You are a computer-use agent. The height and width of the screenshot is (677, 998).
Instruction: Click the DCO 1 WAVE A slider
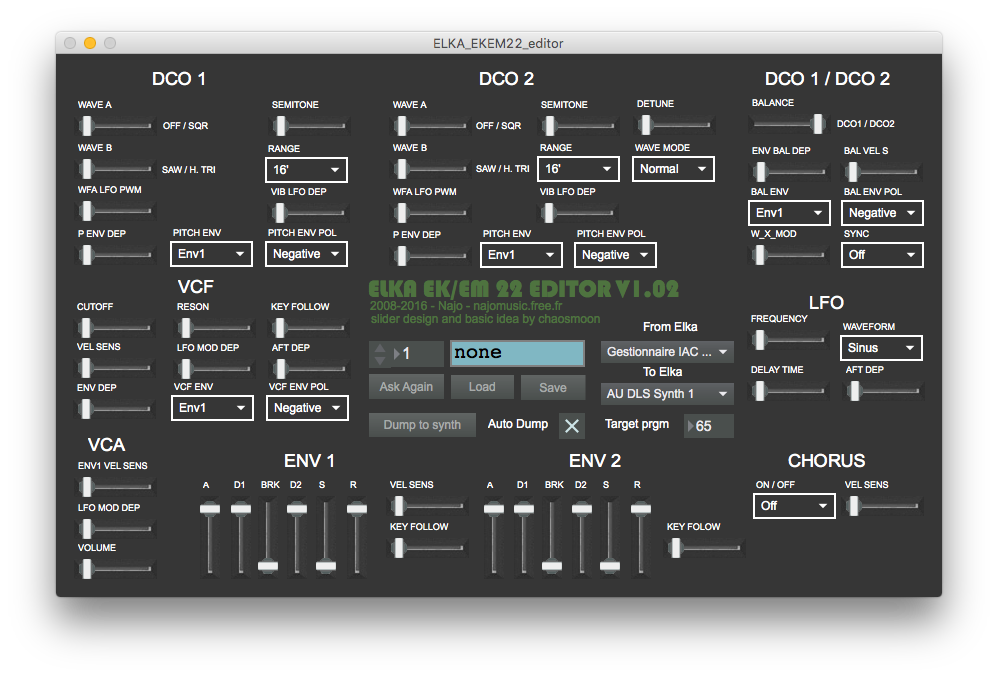click(x=116, y=126)
